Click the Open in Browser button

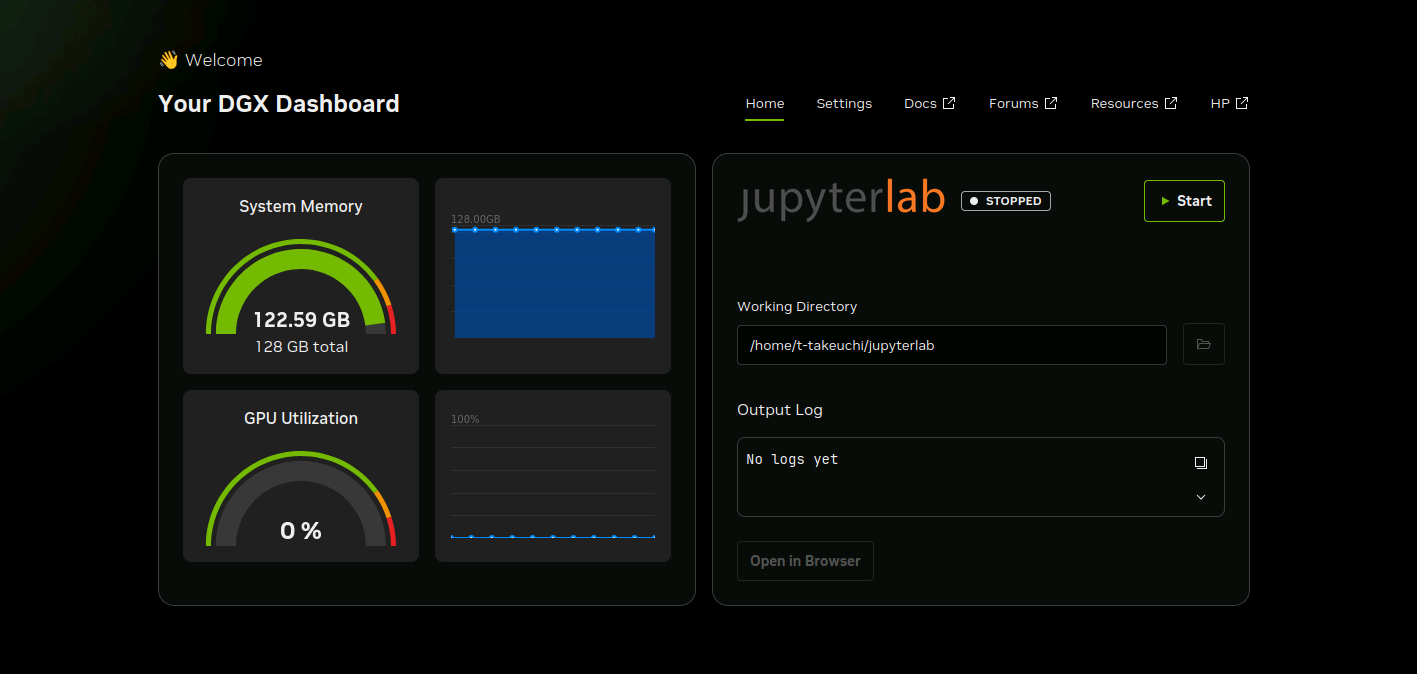pos(805,561)
